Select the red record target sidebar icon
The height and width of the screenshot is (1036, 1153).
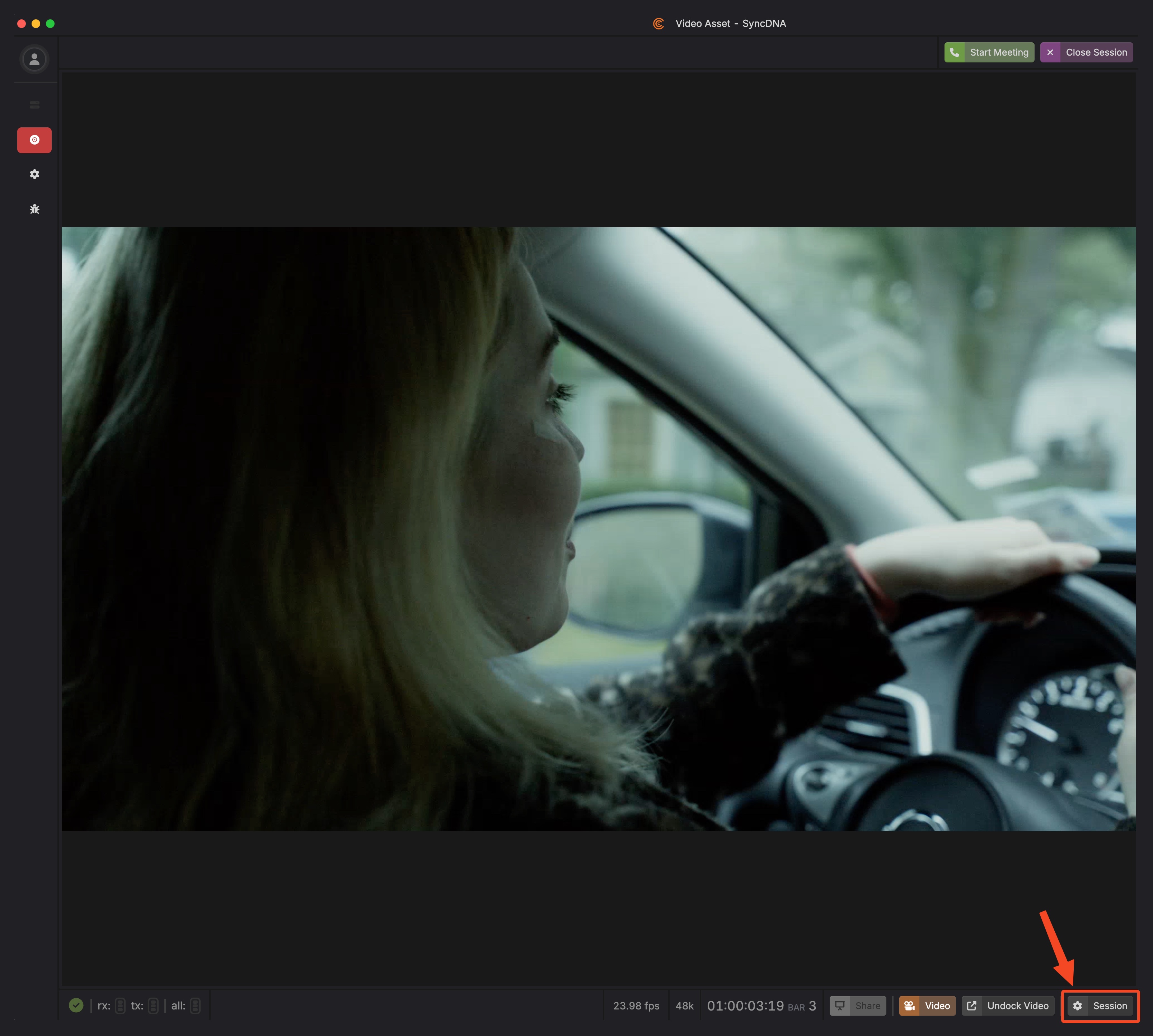[x=34, y=140]
